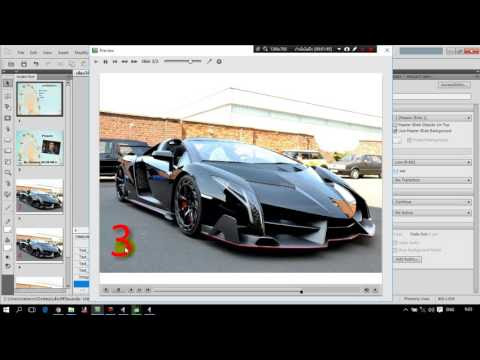Open the File menu
480x360 pixels.
point(21,53)
